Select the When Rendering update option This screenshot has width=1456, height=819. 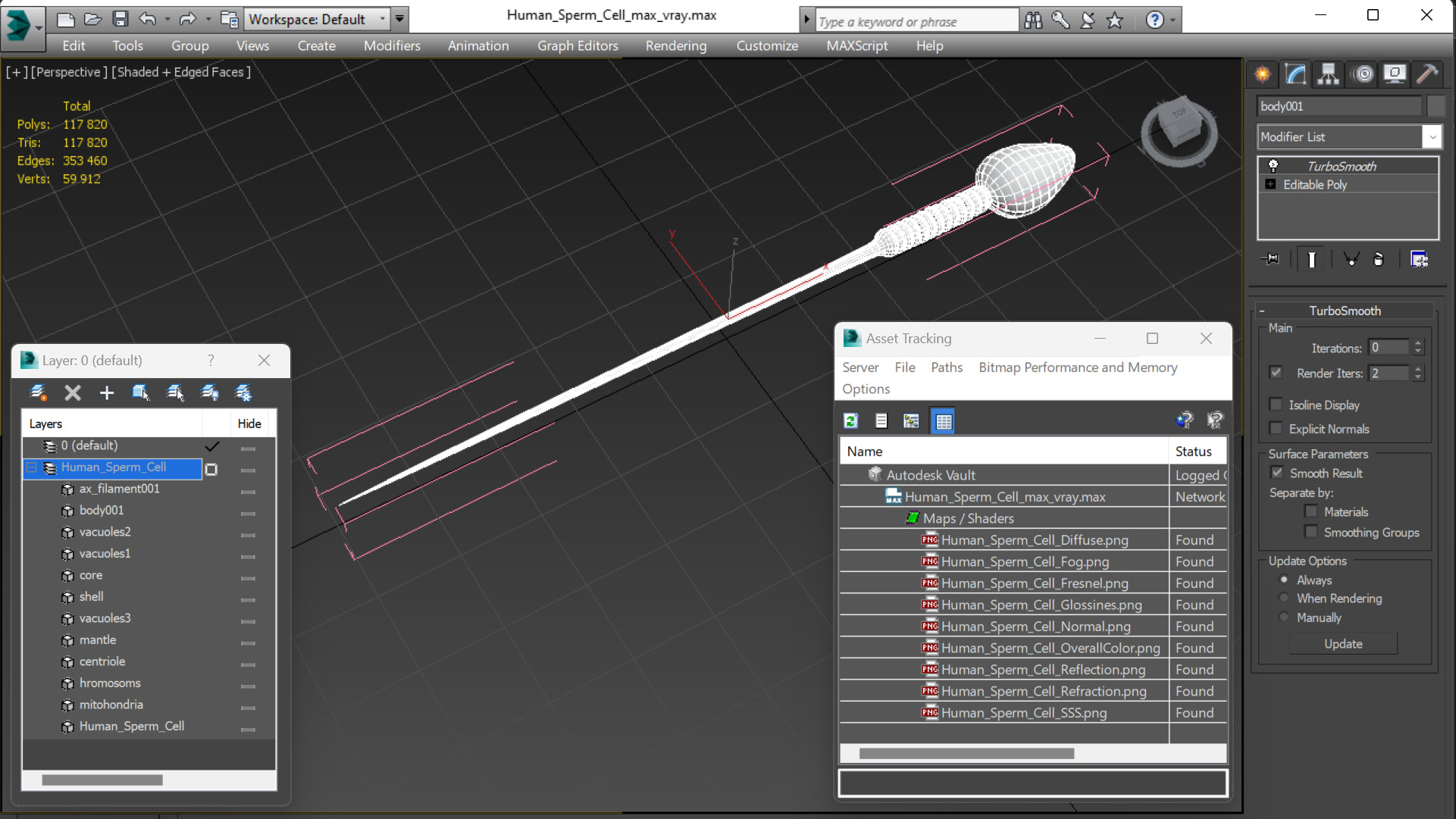point(1284,598)
